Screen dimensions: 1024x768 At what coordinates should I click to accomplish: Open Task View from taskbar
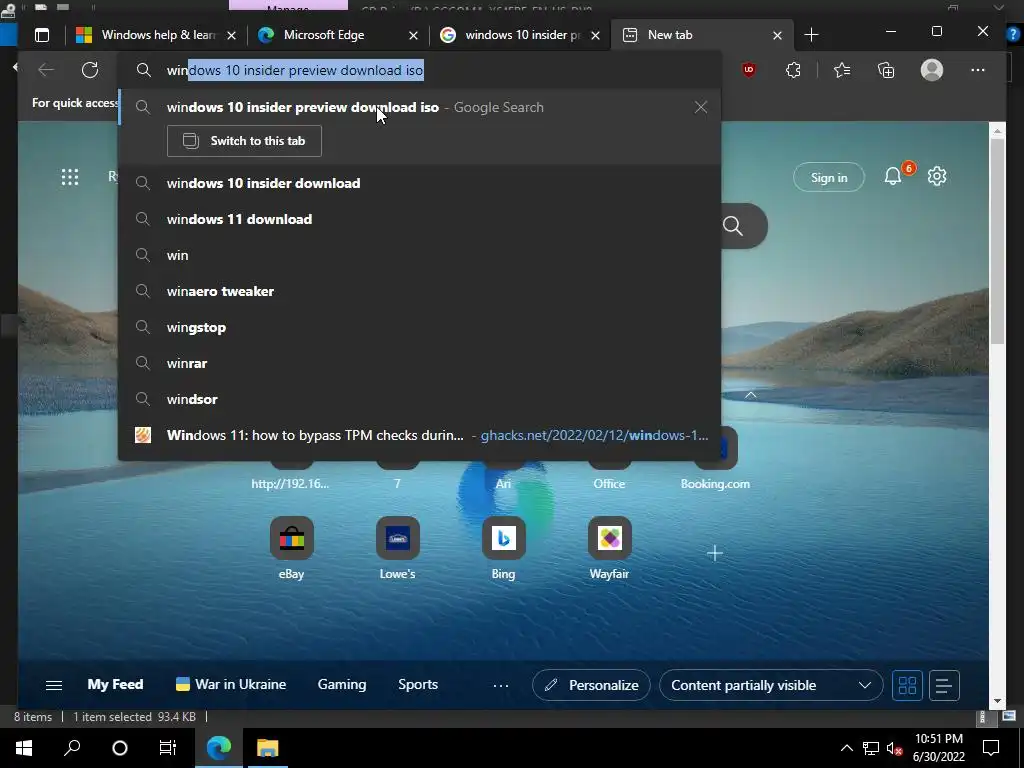(x=168, y=748)
